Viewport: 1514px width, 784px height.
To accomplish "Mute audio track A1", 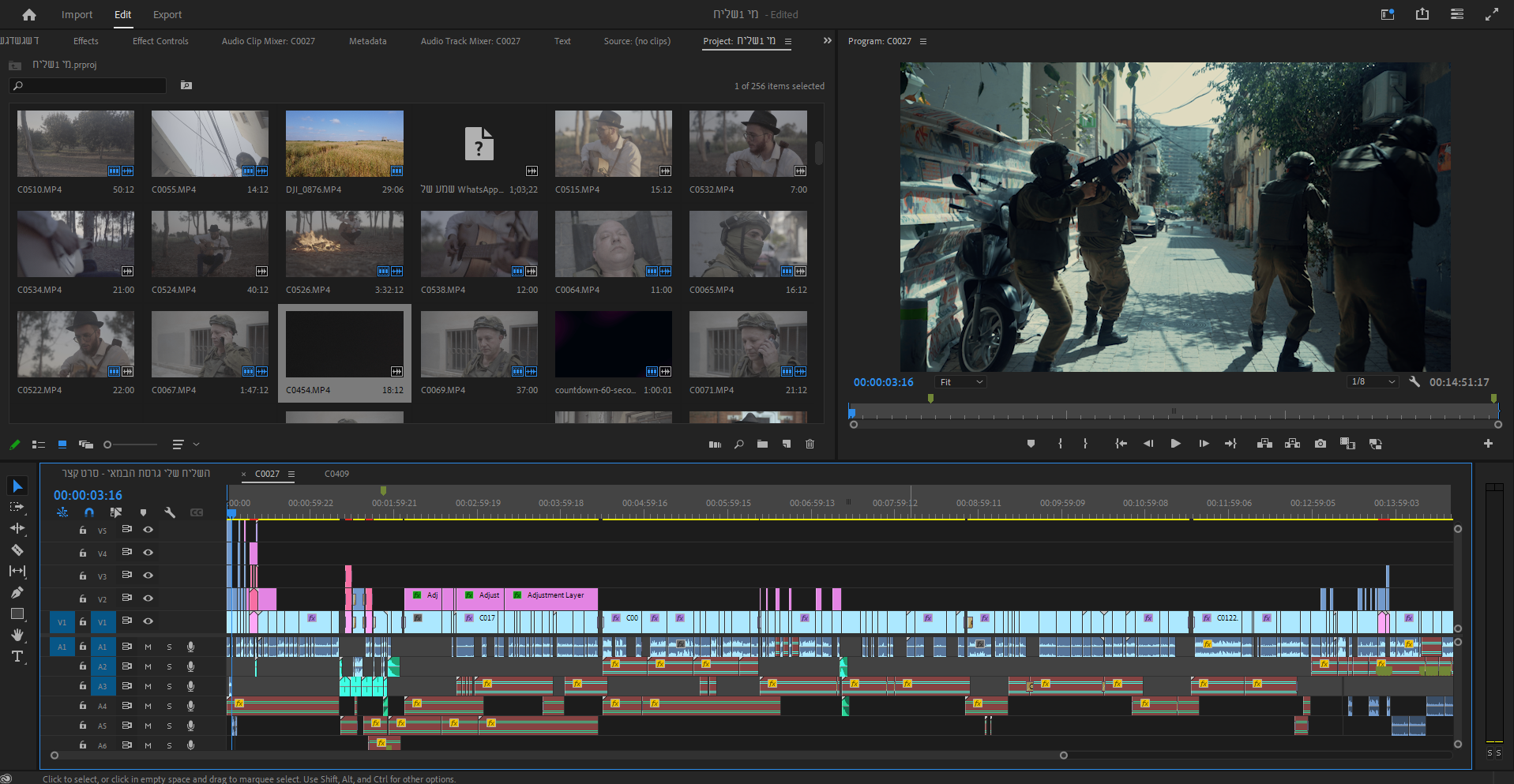I will point(148,647).
